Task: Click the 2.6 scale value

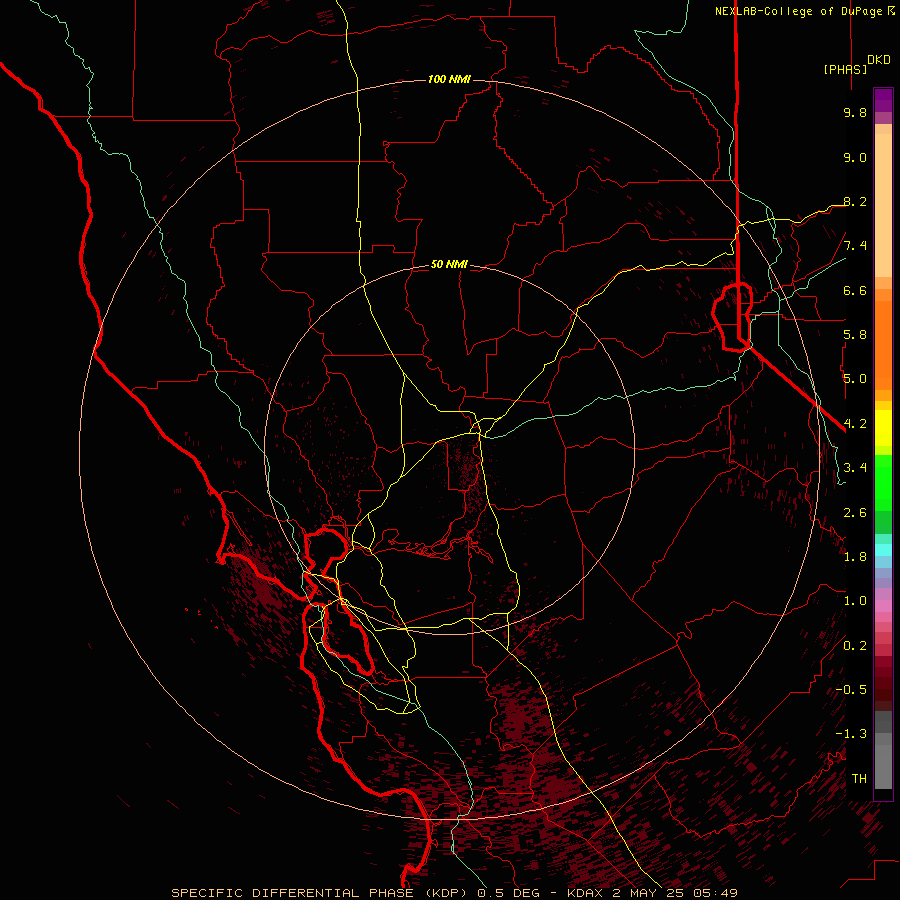Action: click(855, 513)
